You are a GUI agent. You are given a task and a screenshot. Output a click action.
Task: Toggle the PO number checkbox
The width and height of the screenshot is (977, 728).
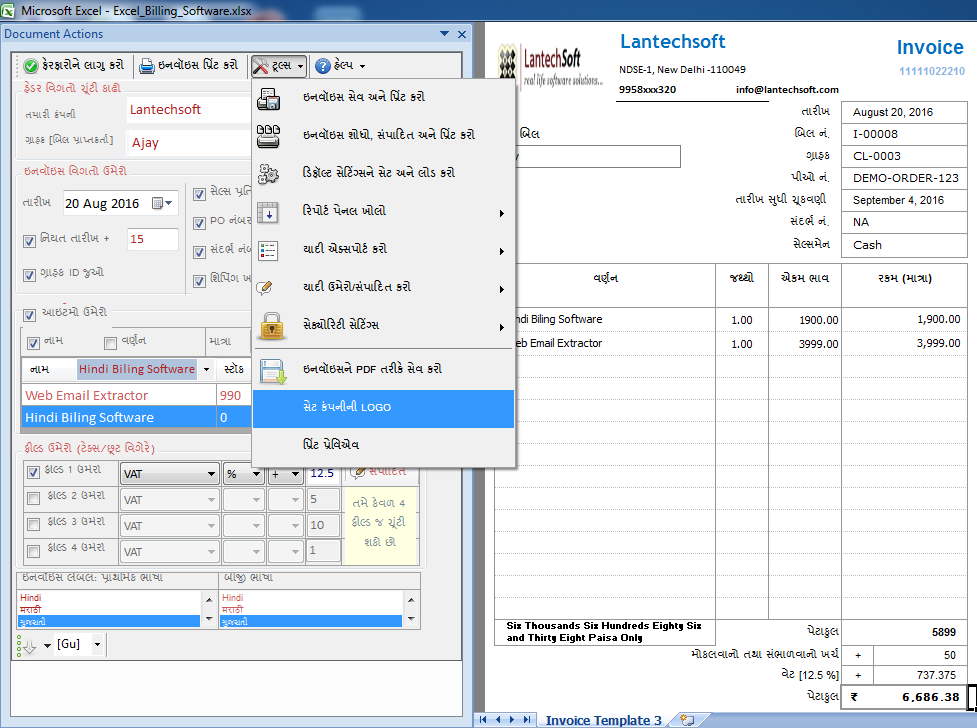pyautogui.click(x=199, y=223)
